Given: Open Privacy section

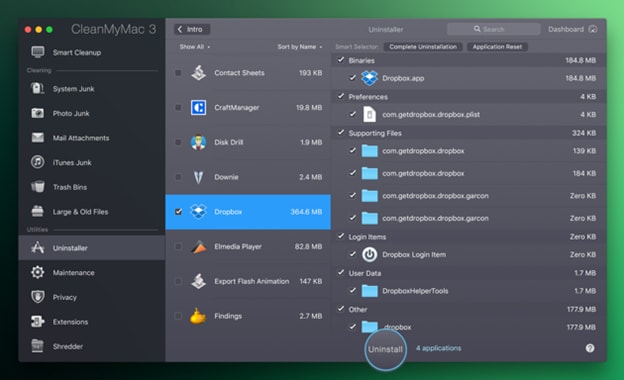Looking at the screenshot, I should (x=92, y=297).
